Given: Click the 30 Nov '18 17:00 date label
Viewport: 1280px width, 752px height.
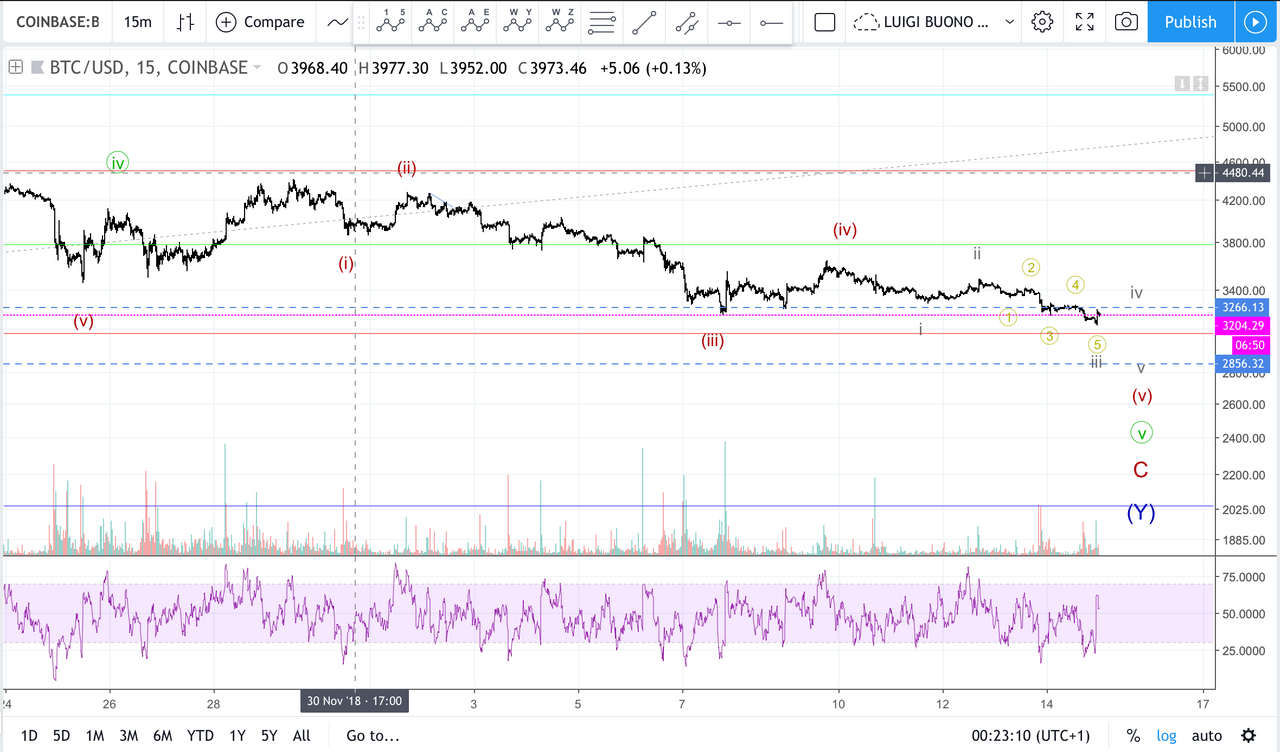Looking at the screenshot, I should (355, 701).
